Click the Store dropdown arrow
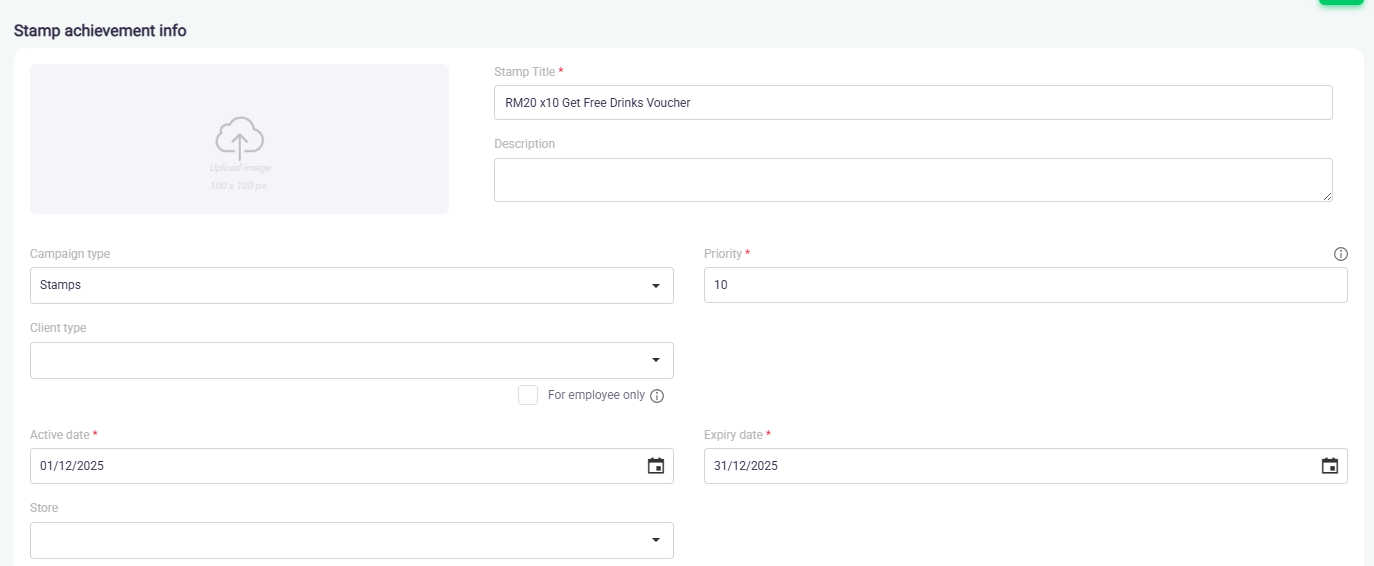The width and height of the screenshot is (1374, 566). [656, 540]
